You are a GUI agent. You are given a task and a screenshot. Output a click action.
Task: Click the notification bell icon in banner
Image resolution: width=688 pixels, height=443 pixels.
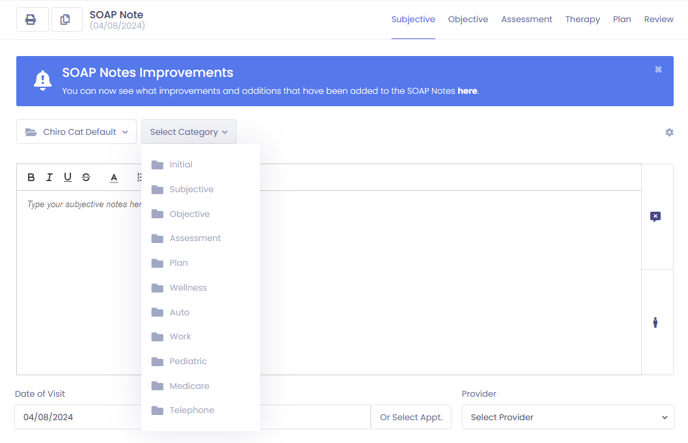[43, 80]
